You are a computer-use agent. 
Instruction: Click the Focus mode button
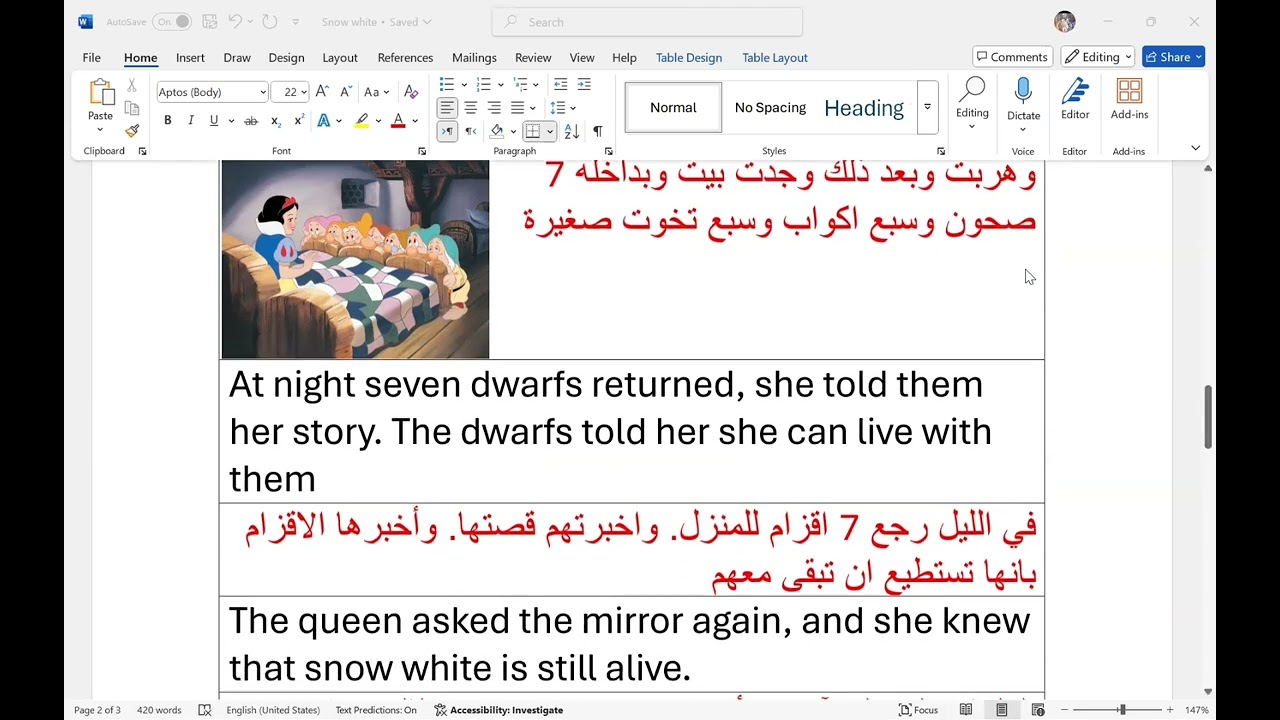919,710
